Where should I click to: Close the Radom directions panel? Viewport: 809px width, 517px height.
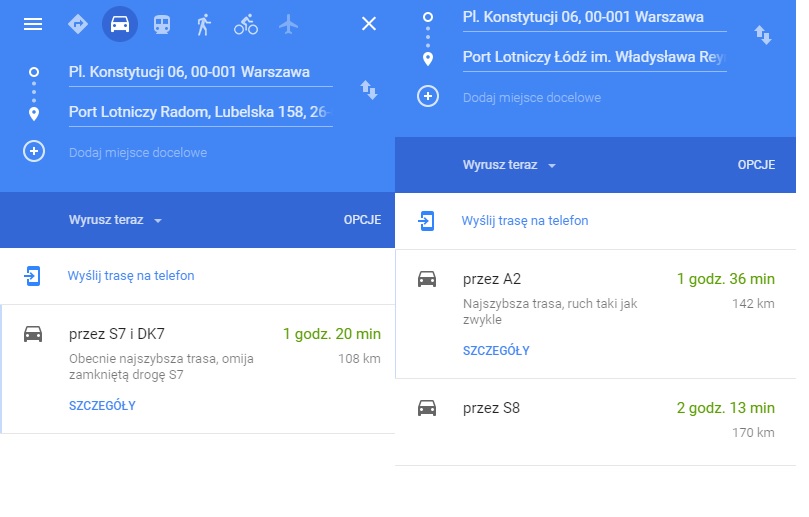click(369, 24)
